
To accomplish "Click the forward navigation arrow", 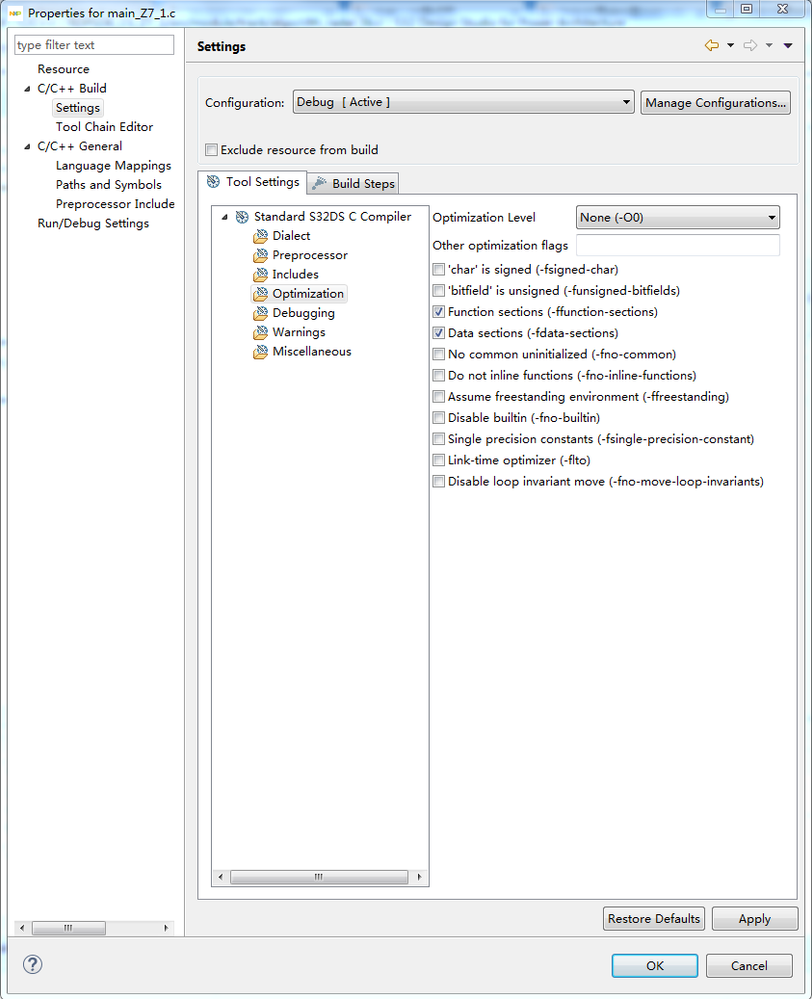I will click(750, 45).
